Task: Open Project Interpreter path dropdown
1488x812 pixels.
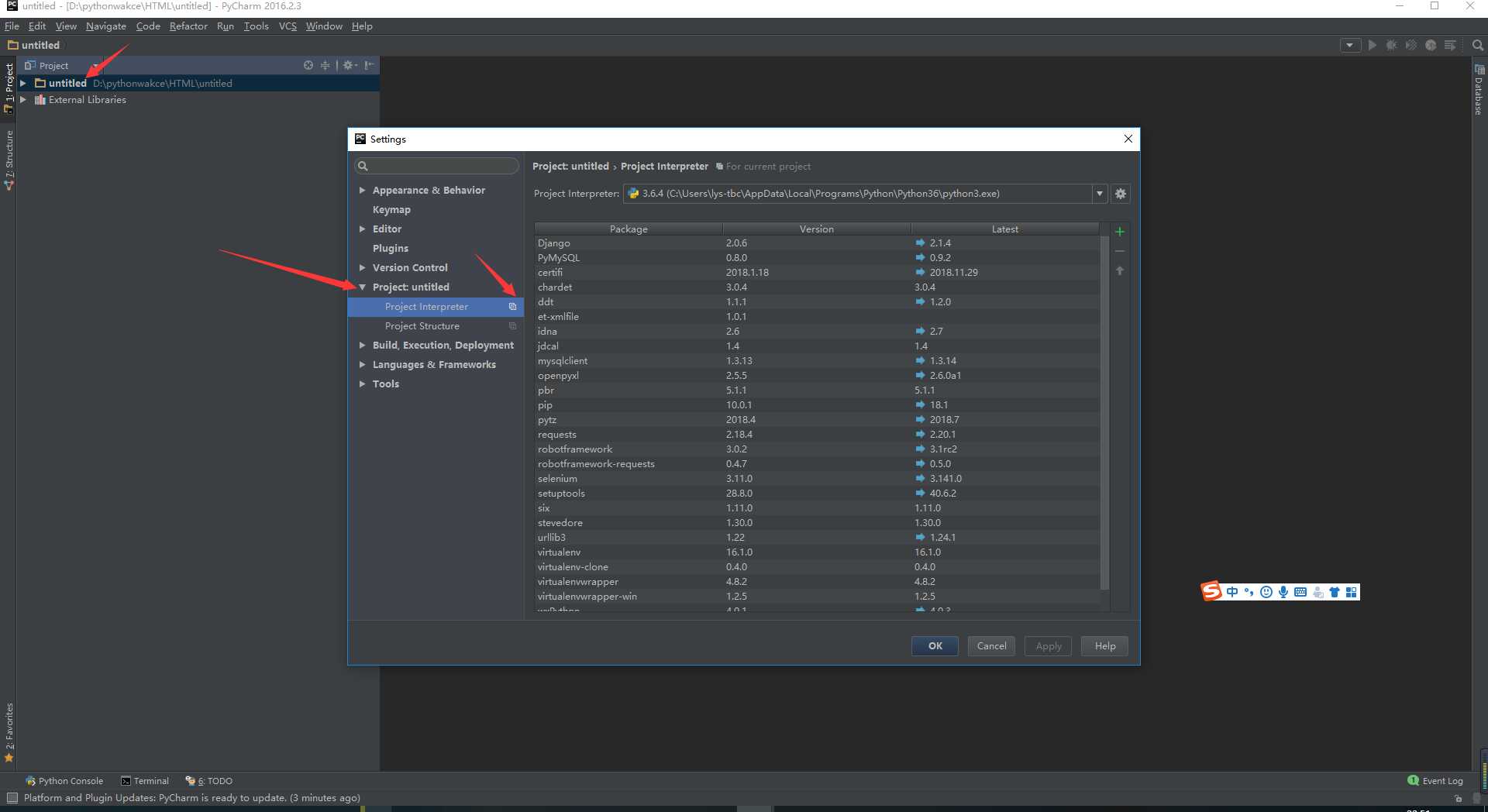Action: coord(1099,194)
